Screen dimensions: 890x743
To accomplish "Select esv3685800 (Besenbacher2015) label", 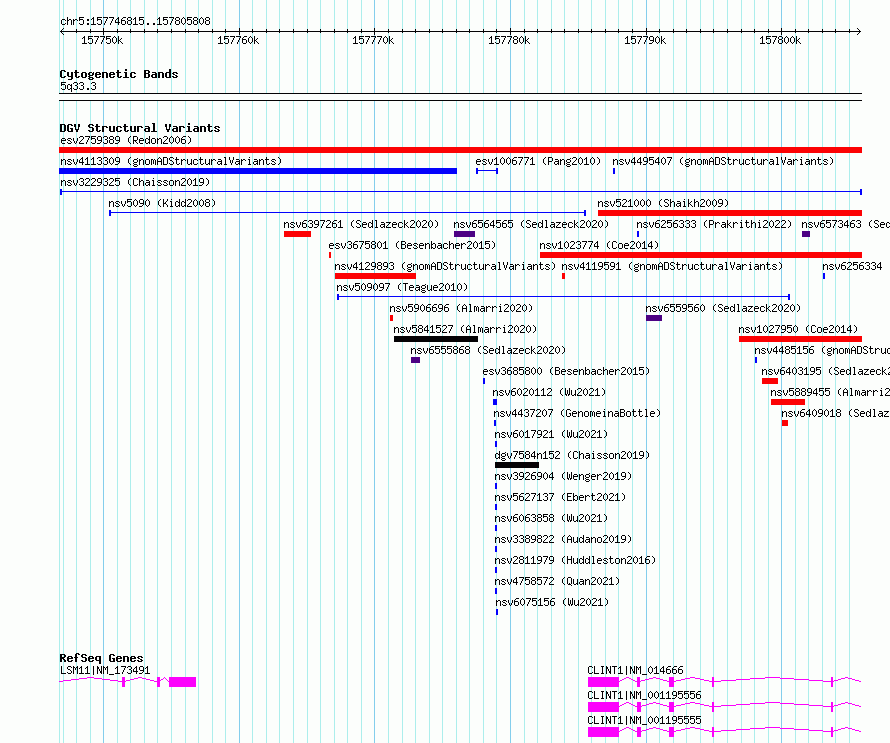I will tap(566, 371).
